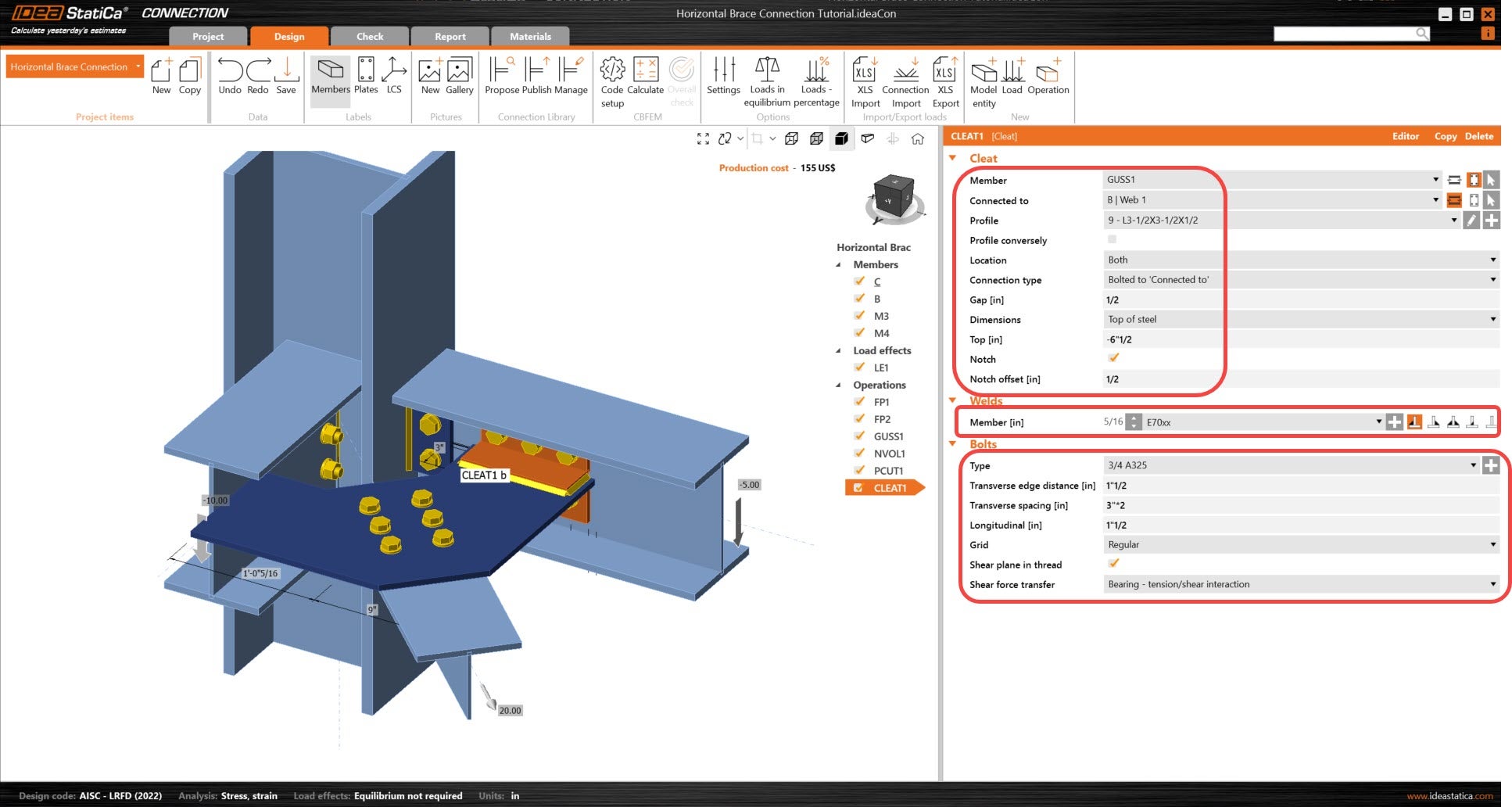Image resolution: width=1512 pixels, height=807 pixels.
Task: Click the home view icon
Action: [918, 138]
